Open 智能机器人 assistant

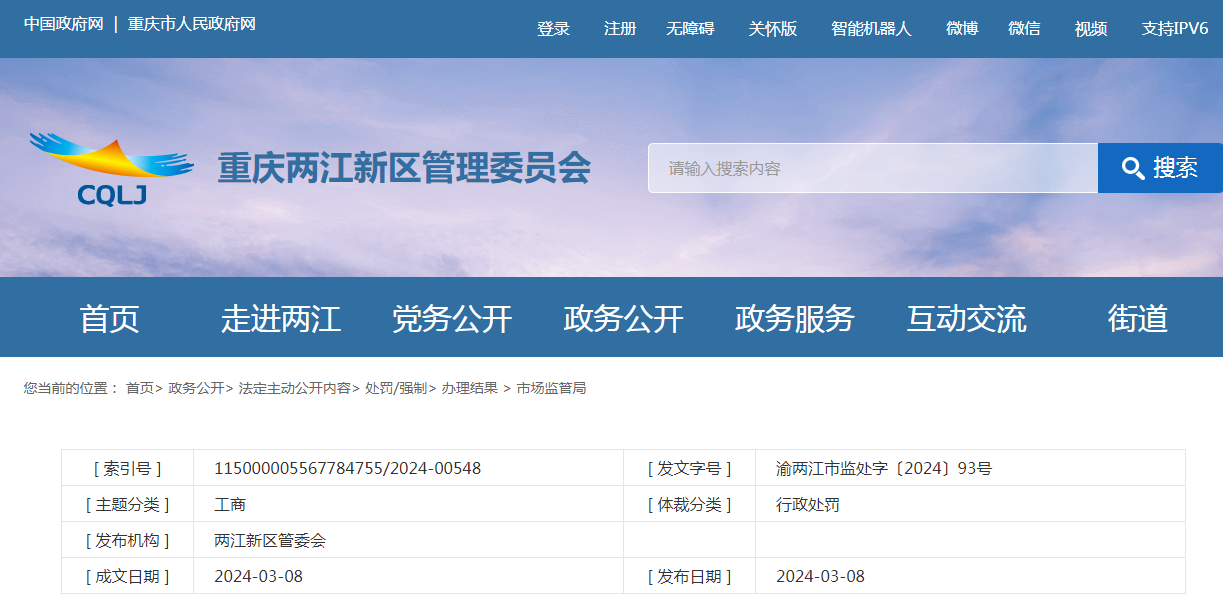point(872,29)
